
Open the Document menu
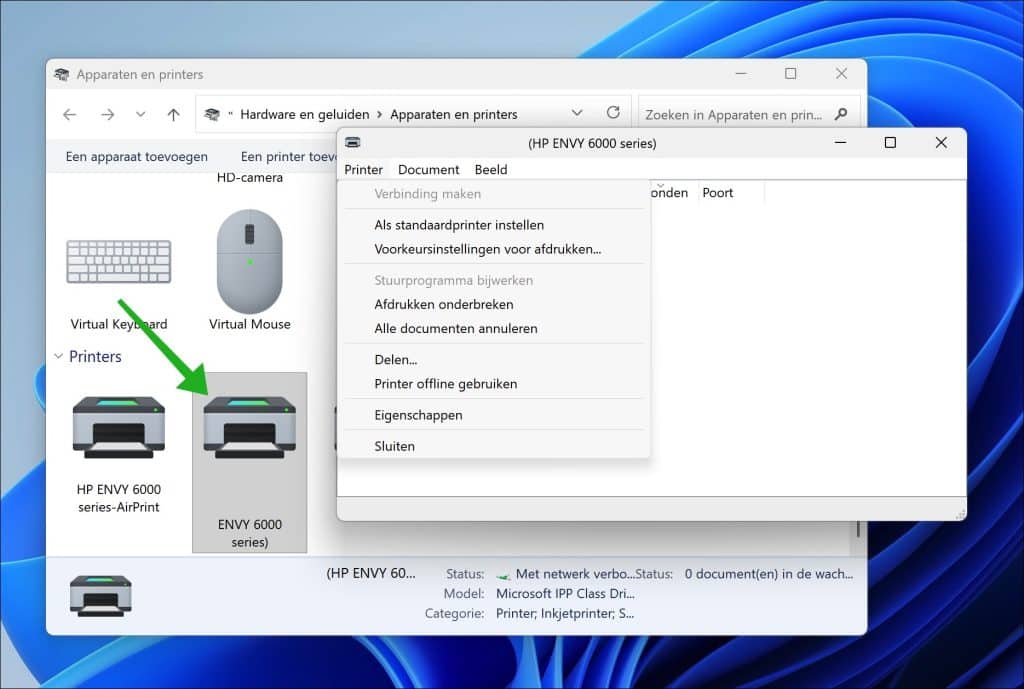428,169
